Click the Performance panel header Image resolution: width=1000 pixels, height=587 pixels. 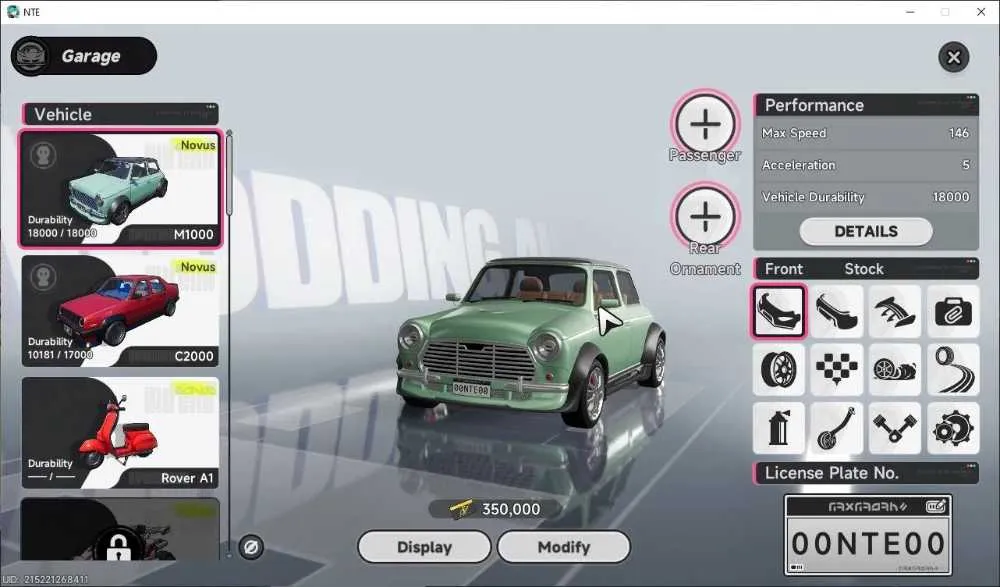[866, 105]
